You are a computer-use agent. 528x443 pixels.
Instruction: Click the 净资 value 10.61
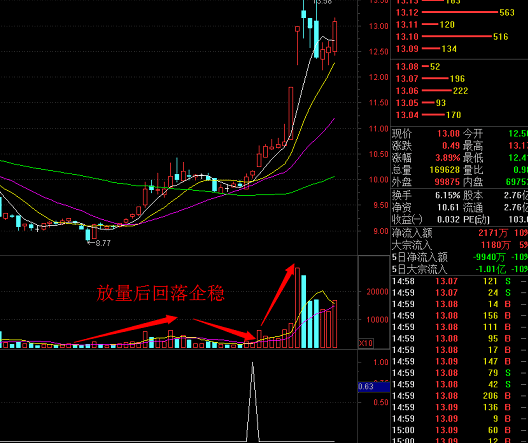[x=448, y=207]
